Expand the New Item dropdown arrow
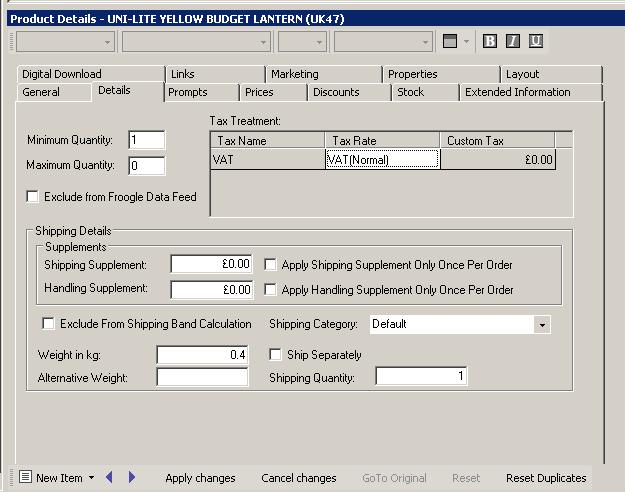625x492 pixels. [x=92, y=478]
